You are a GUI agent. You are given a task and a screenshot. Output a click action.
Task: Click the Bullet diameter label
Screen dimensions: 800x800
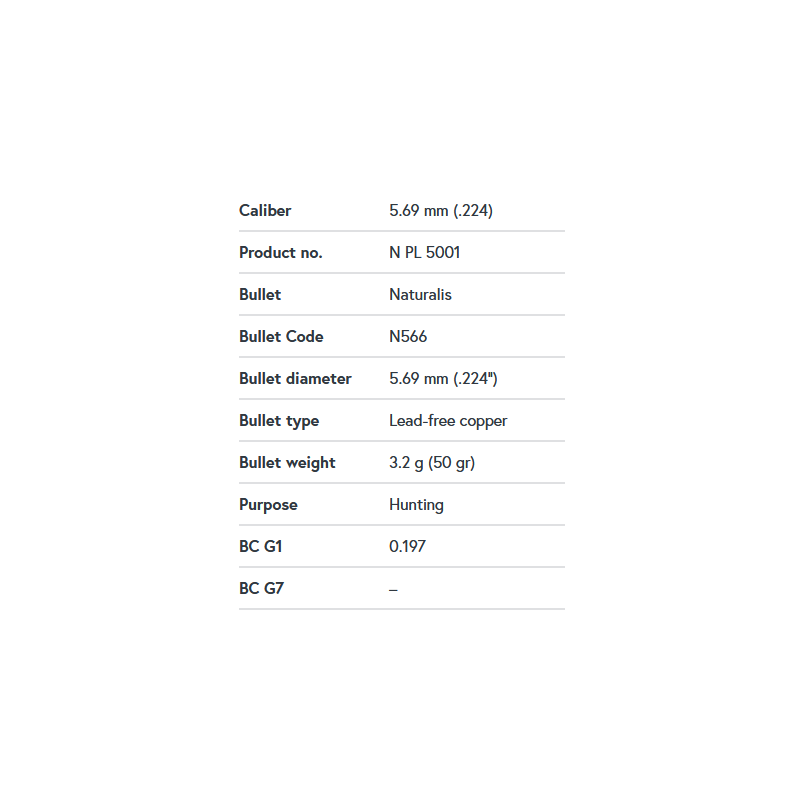[x=295, y=379]
